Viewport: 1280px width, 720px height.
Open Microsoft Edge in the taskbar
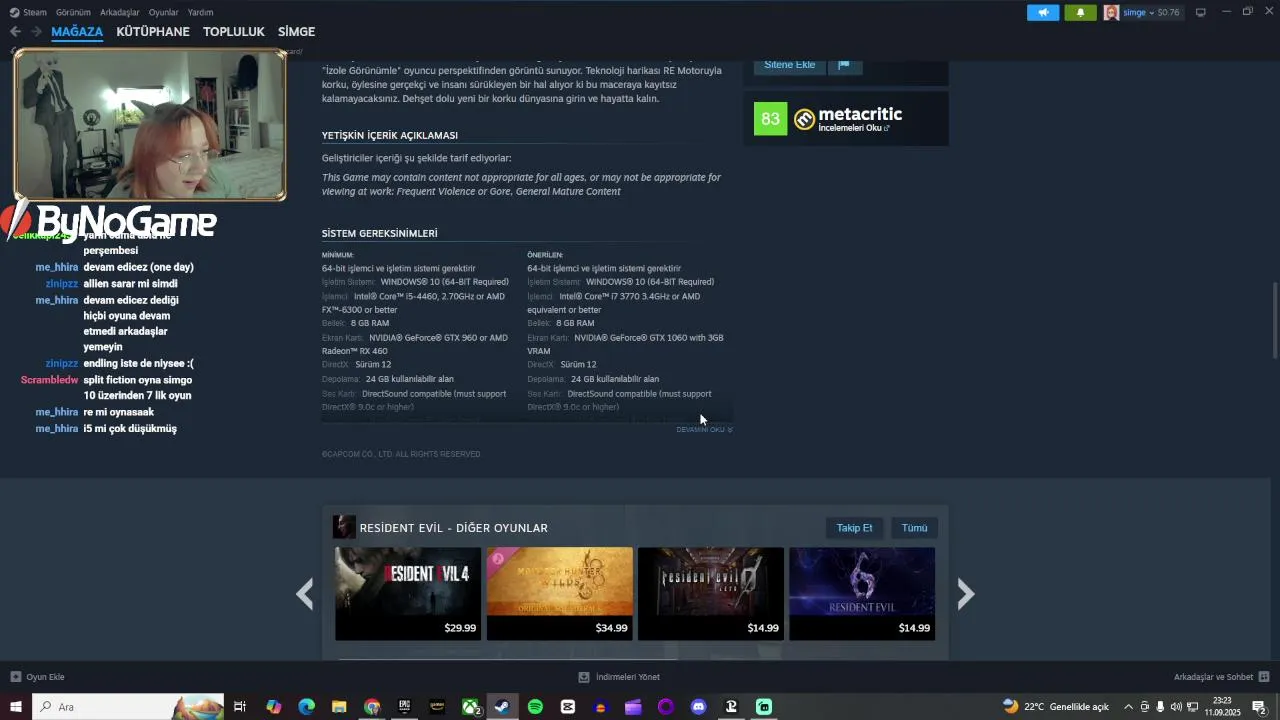click(x=306, y=707)
